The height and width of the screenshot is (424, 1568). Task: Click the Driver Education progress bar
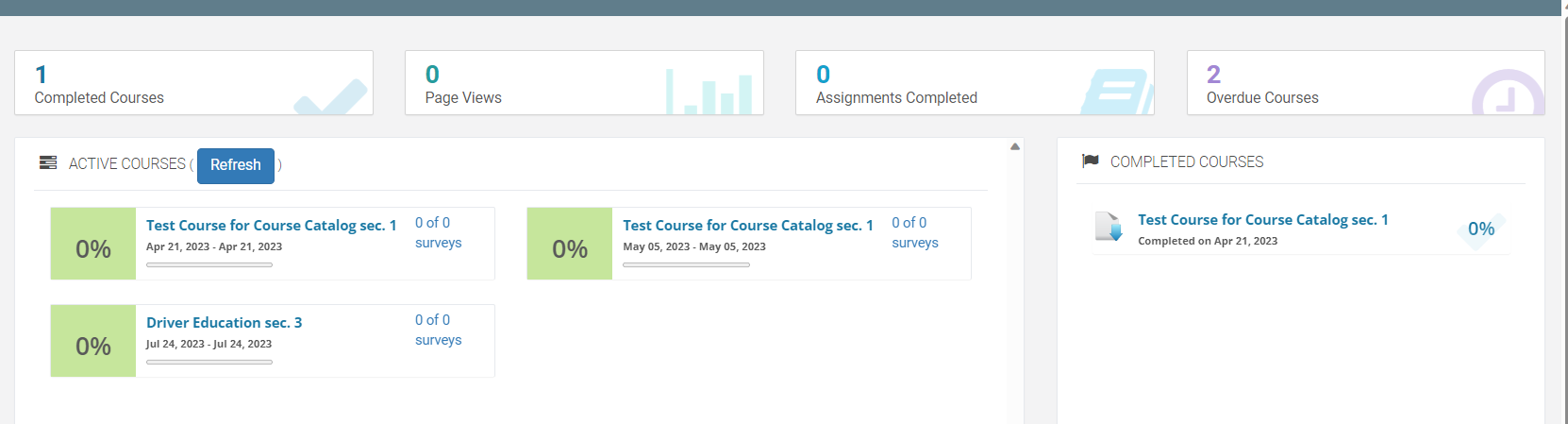209,362
